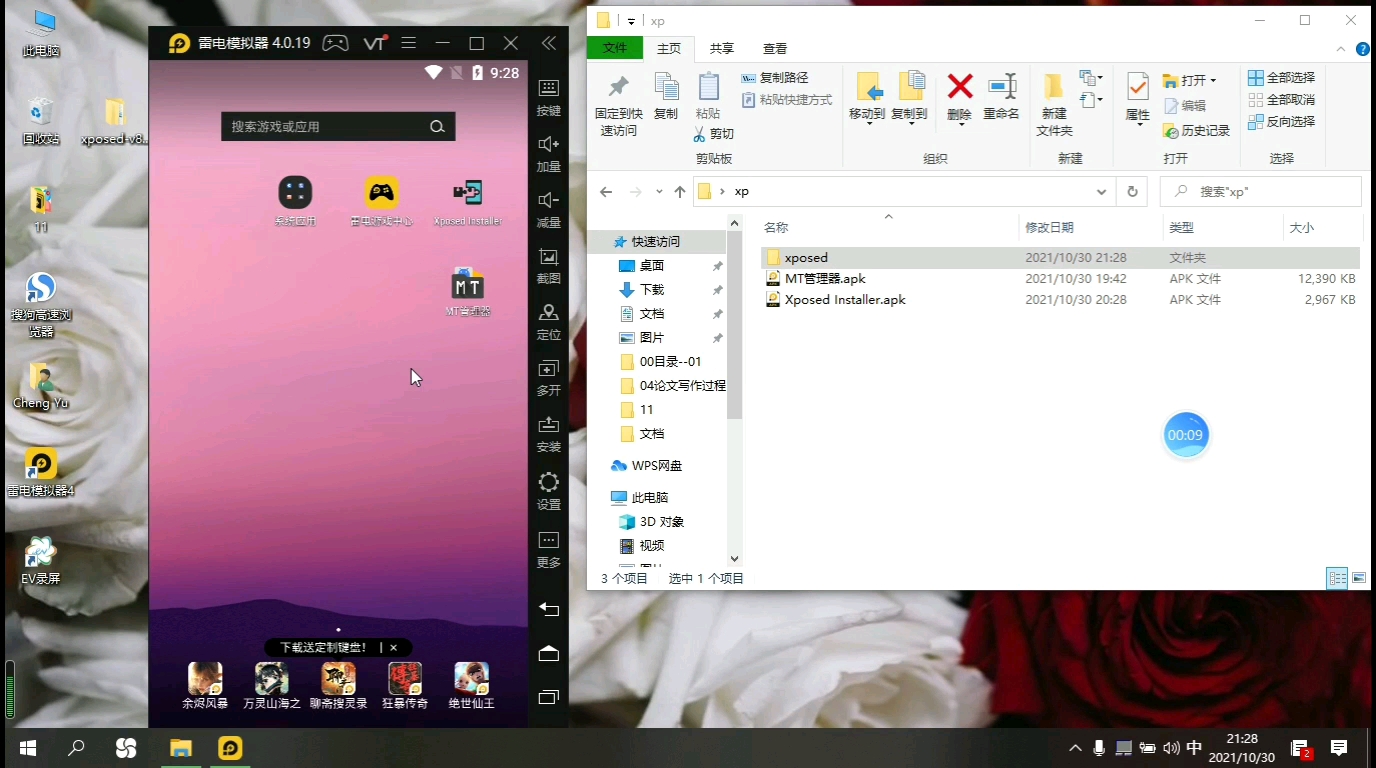Viewport: 1376px width, 768px height.
Task: Launch 余烬风暴 game from the dock
Action: click(205, 685)
